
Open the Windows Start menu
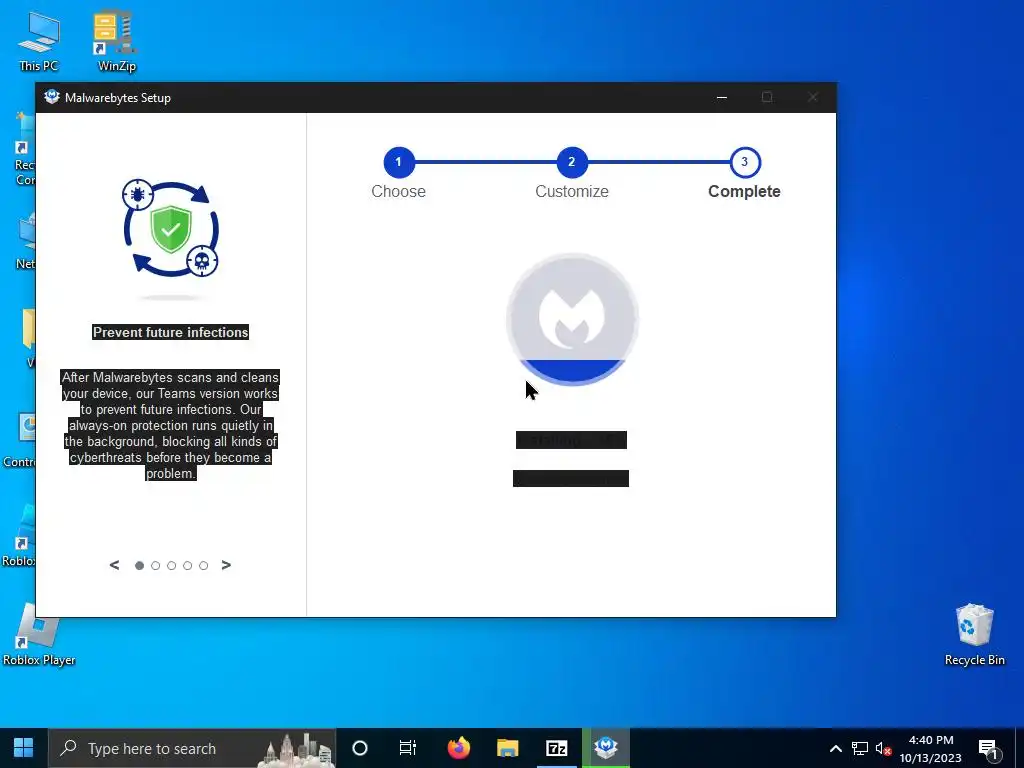[24, 748]
